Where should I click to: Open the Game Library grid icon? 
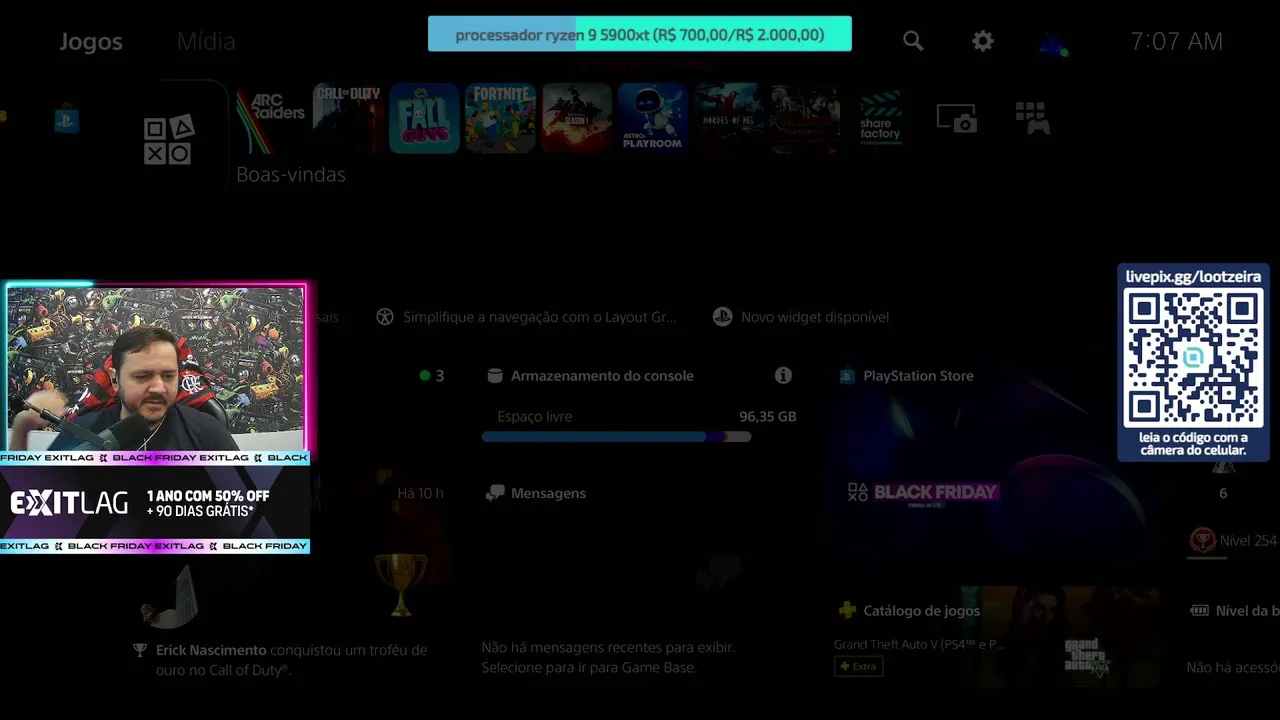tap(1033, 118)
